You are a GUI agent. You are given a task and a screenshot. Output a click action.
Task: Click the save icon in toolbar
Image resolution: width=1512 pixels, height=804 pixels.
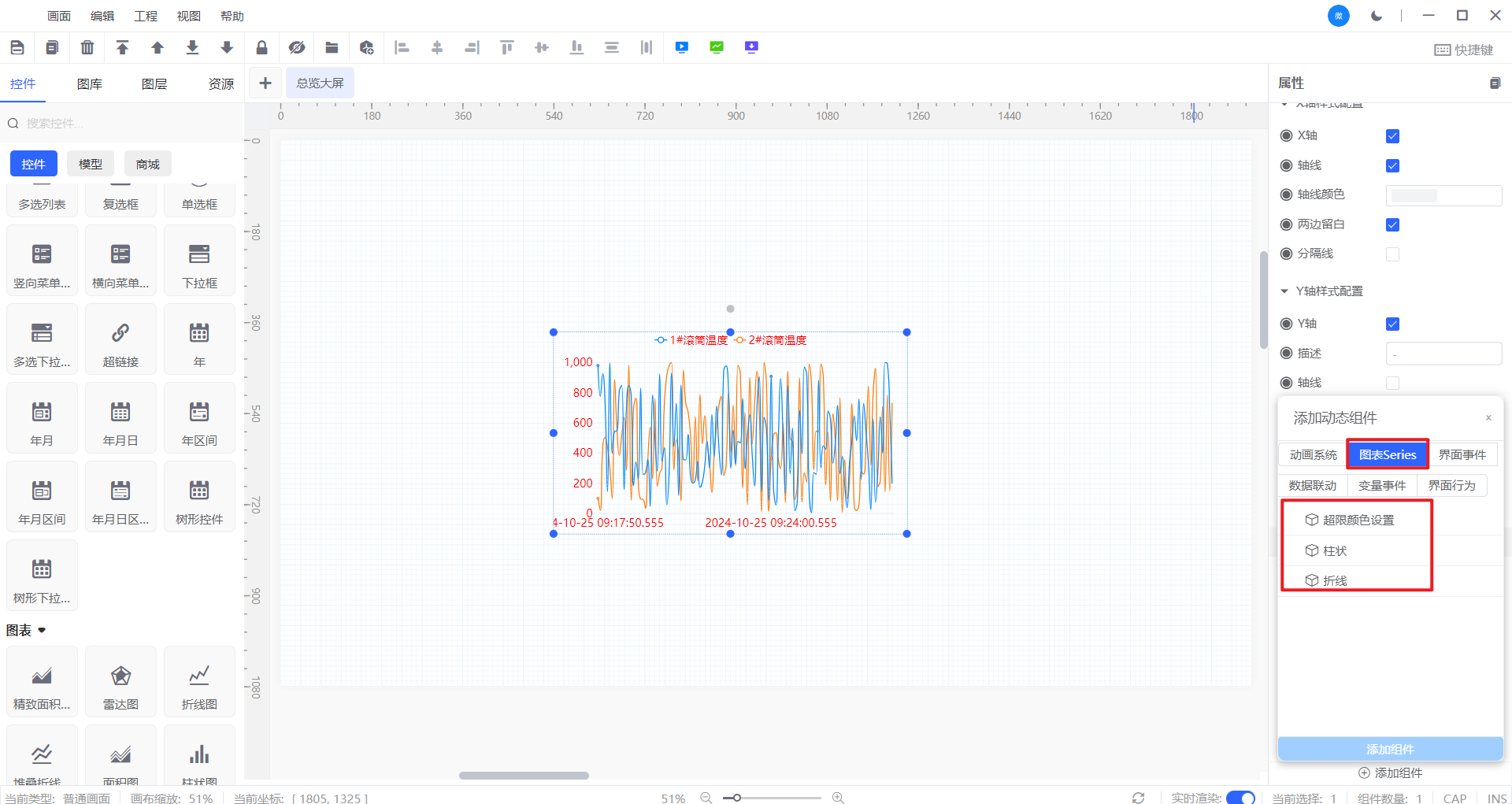click(17, 47)
